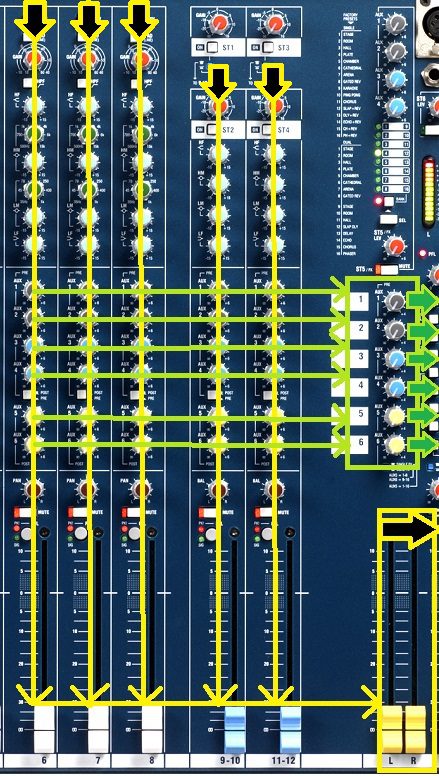The image size is (439, 776).
Task: Adjust the channel 6 gain knob
Action: (34, 58)
